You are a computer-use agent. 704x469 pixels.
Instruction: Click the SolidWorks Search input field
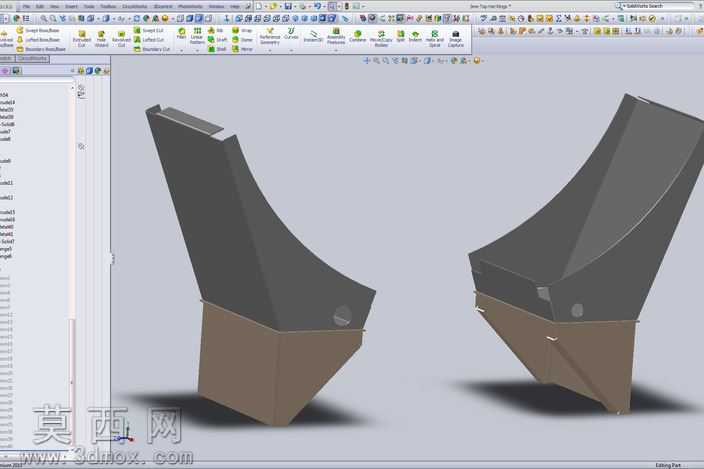coord(658,6)
